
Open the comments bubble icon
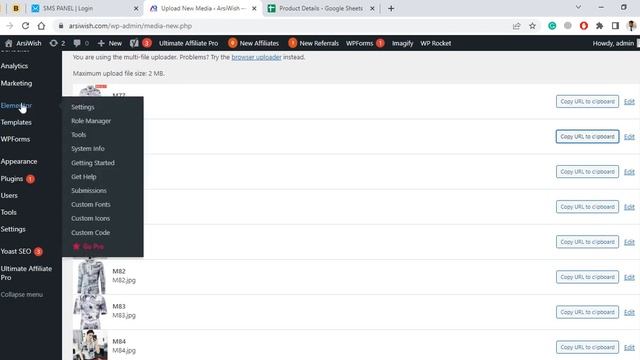[81, 43]
